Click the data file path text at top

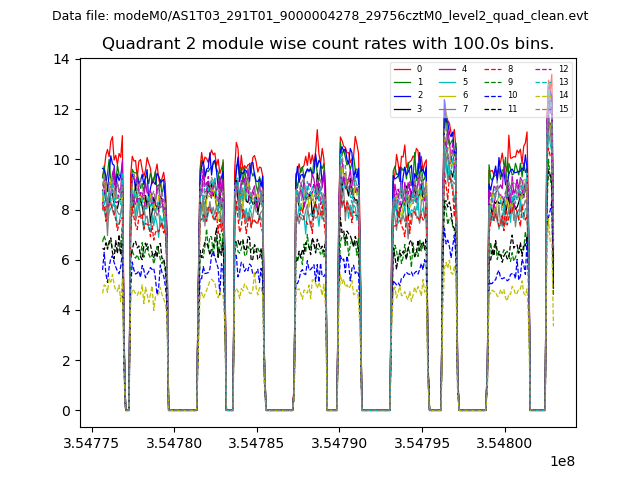tap(320, 16)
